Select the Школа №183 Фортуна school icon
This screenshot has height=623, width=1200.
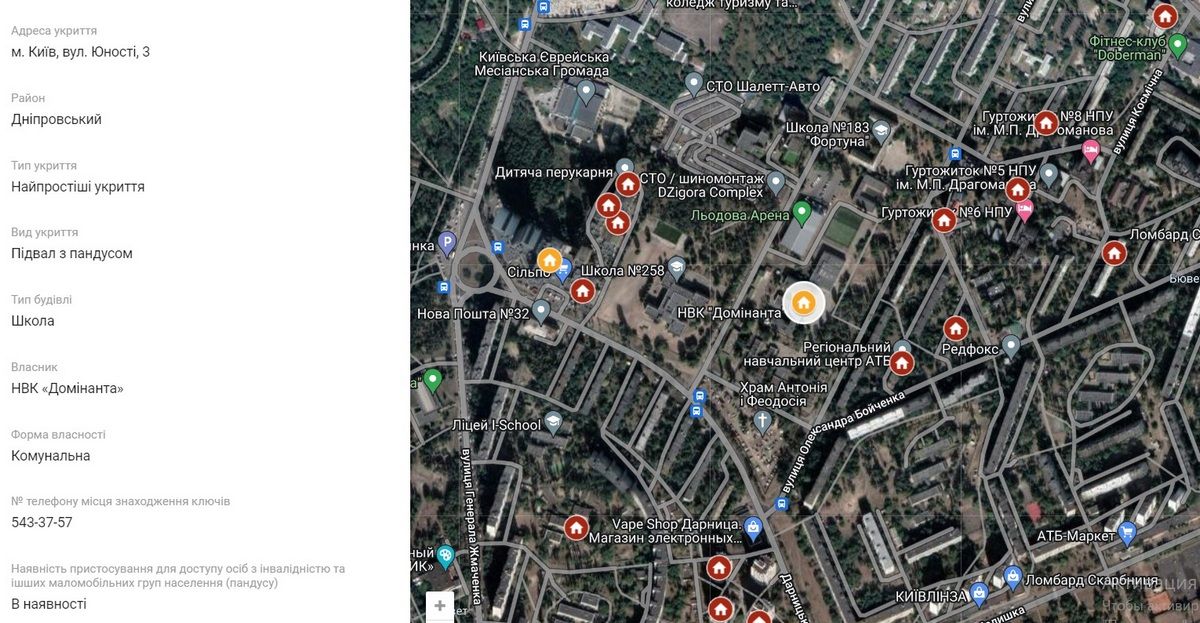click(881, 130)
